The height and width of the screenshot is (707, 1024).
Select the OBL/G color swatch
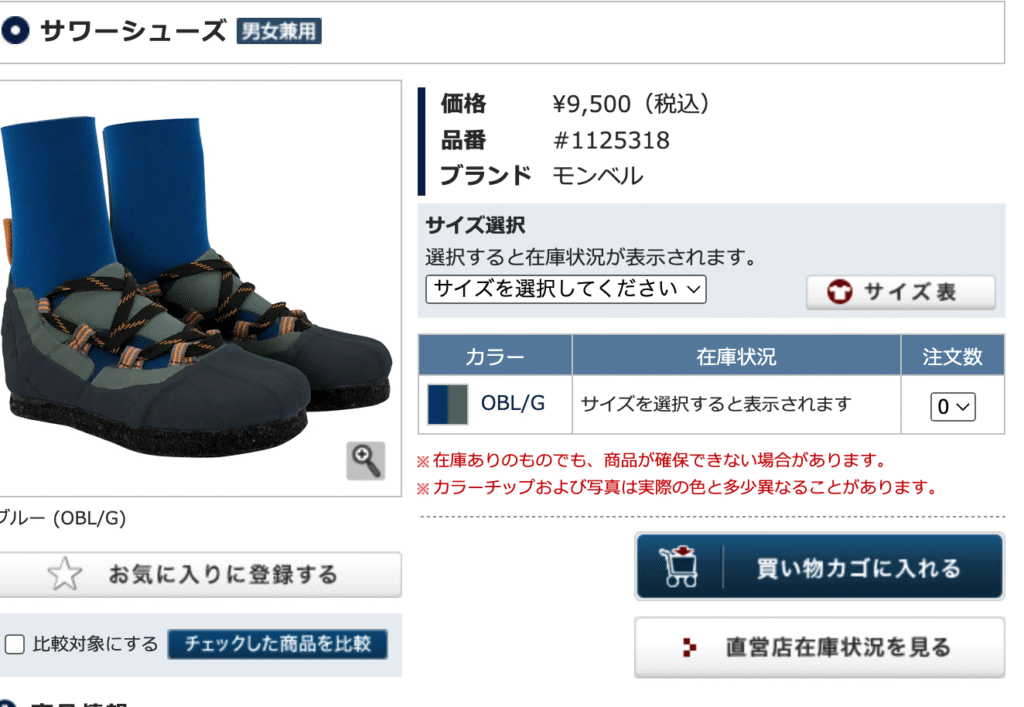tap(447, 404)
